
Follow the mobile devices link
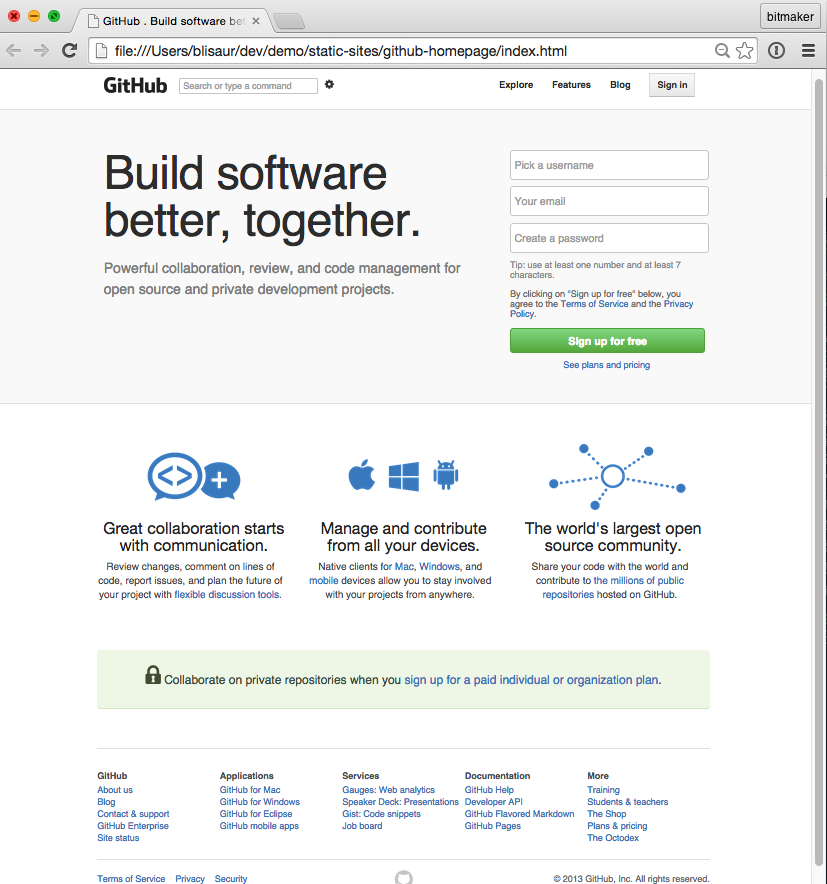tap(324, 580)
